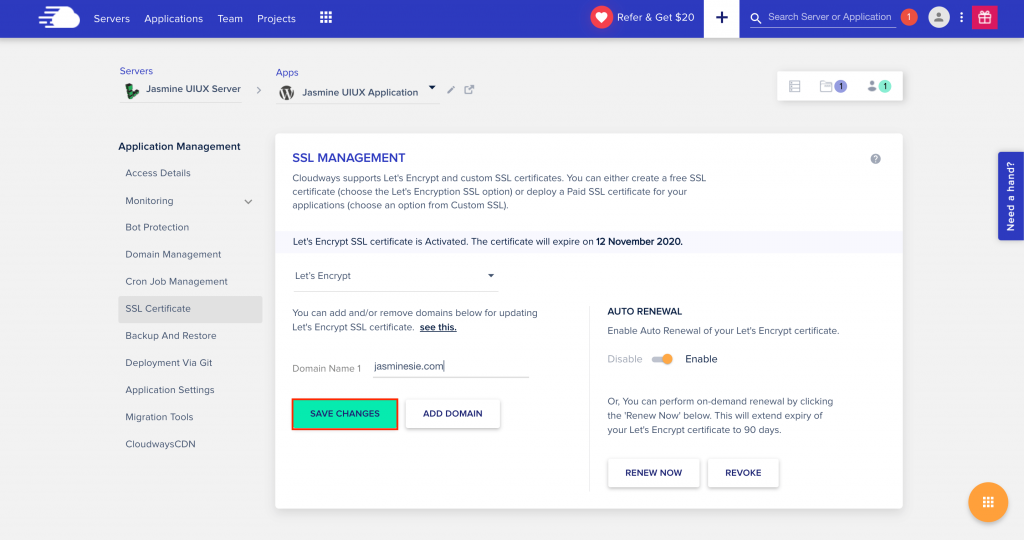Expand the application selector dropdown arrow
The image size is (1024, 540).
(432, 87)
